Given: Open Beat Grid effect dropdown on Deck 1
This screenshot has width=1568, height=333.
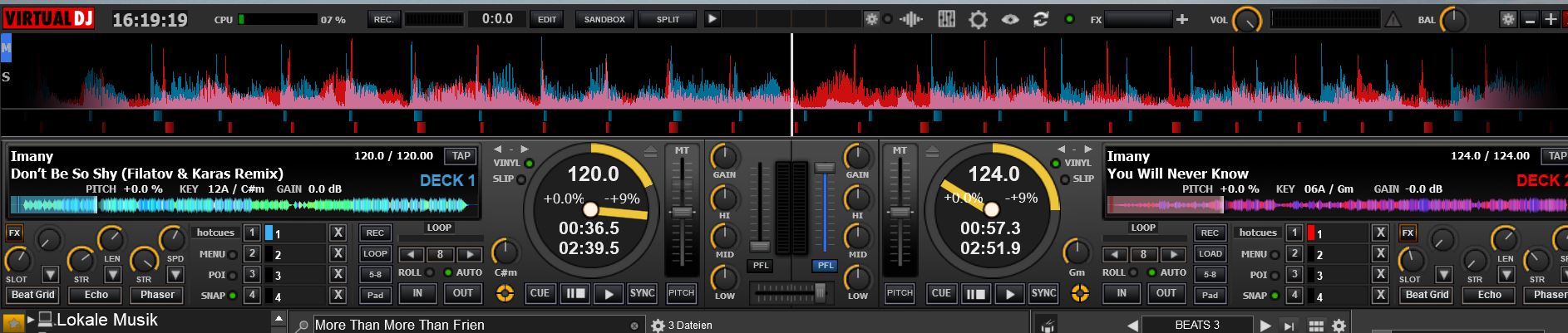Looking at the screenshot, I should (51, 274).
